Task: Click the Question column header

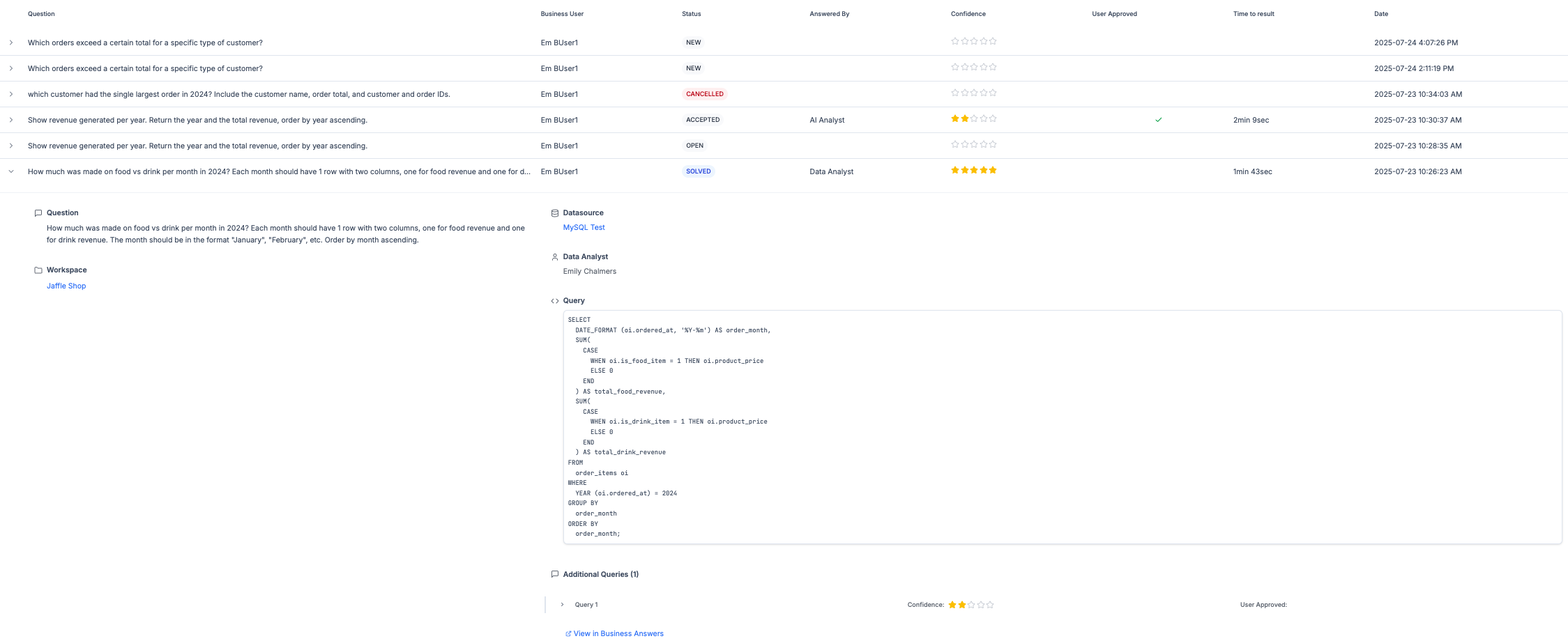Action: coord(41,14)
